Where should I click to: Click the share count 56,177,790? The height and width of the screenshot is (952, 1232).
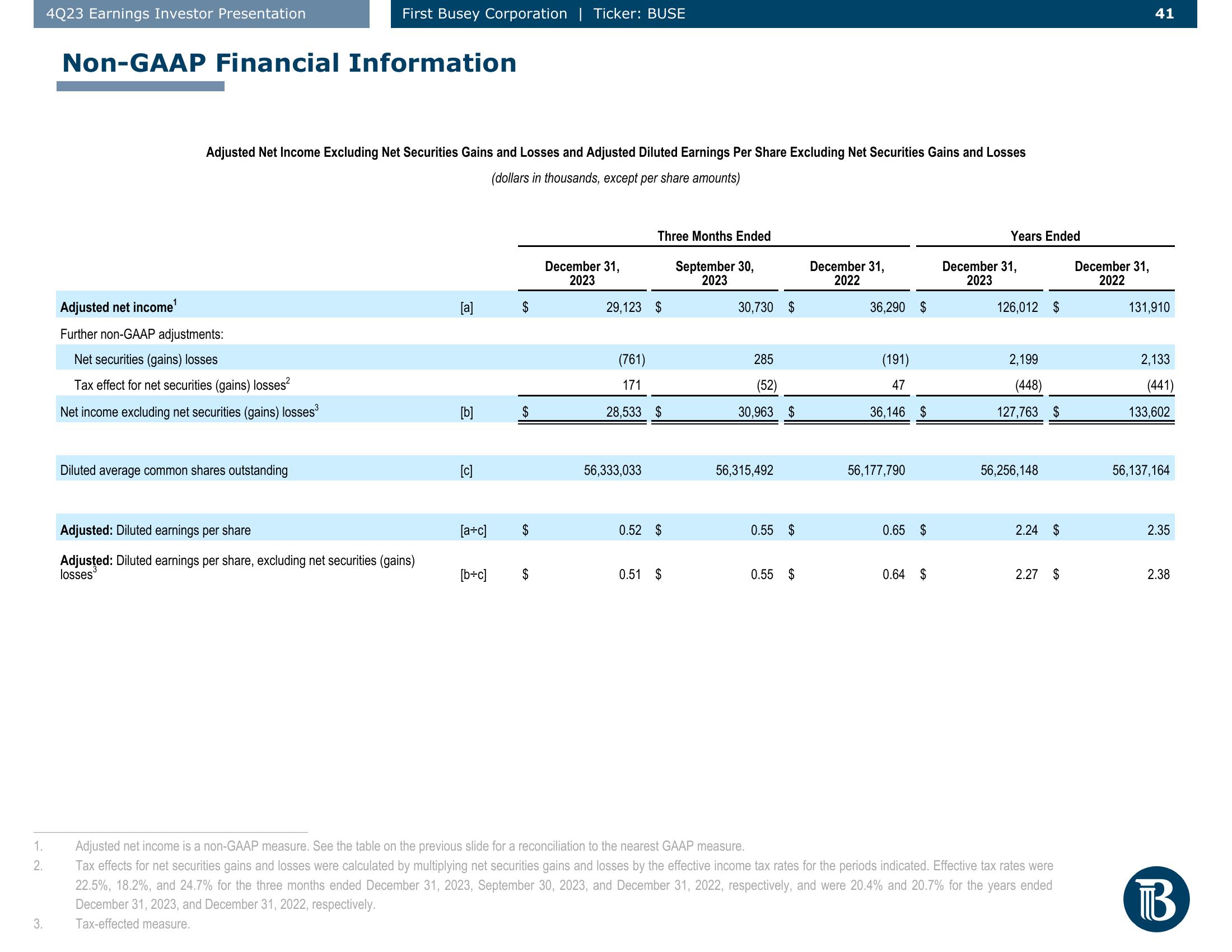click(876, 470)
